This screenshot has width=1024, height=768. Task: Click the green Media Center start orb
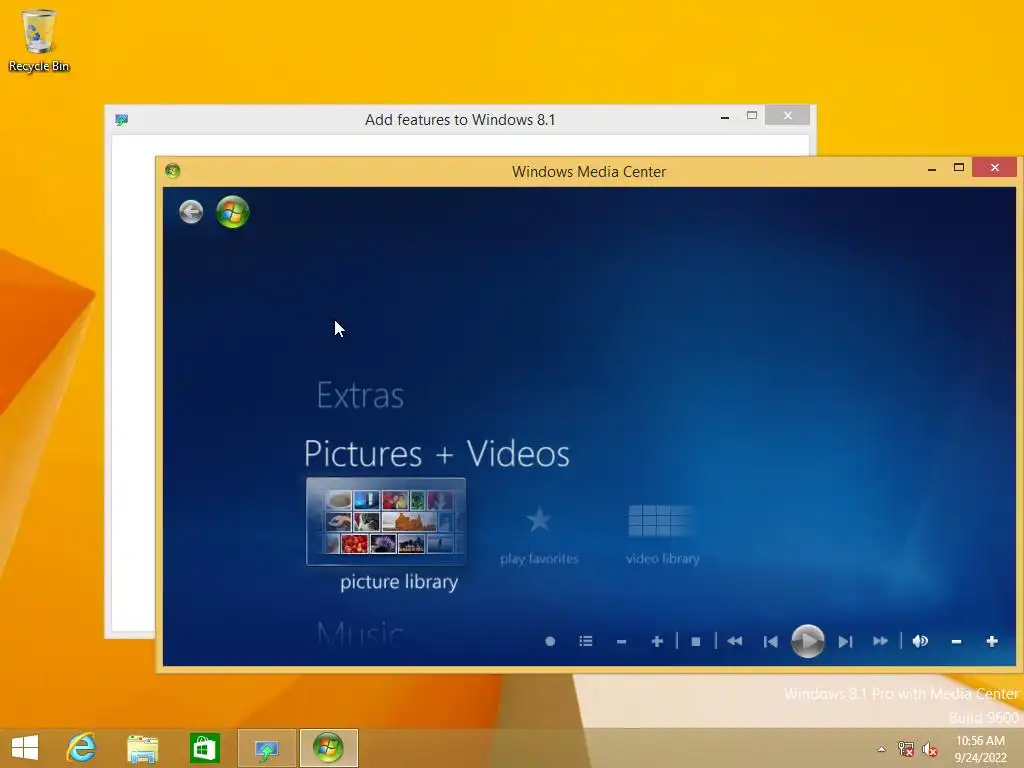pos(232,212)
